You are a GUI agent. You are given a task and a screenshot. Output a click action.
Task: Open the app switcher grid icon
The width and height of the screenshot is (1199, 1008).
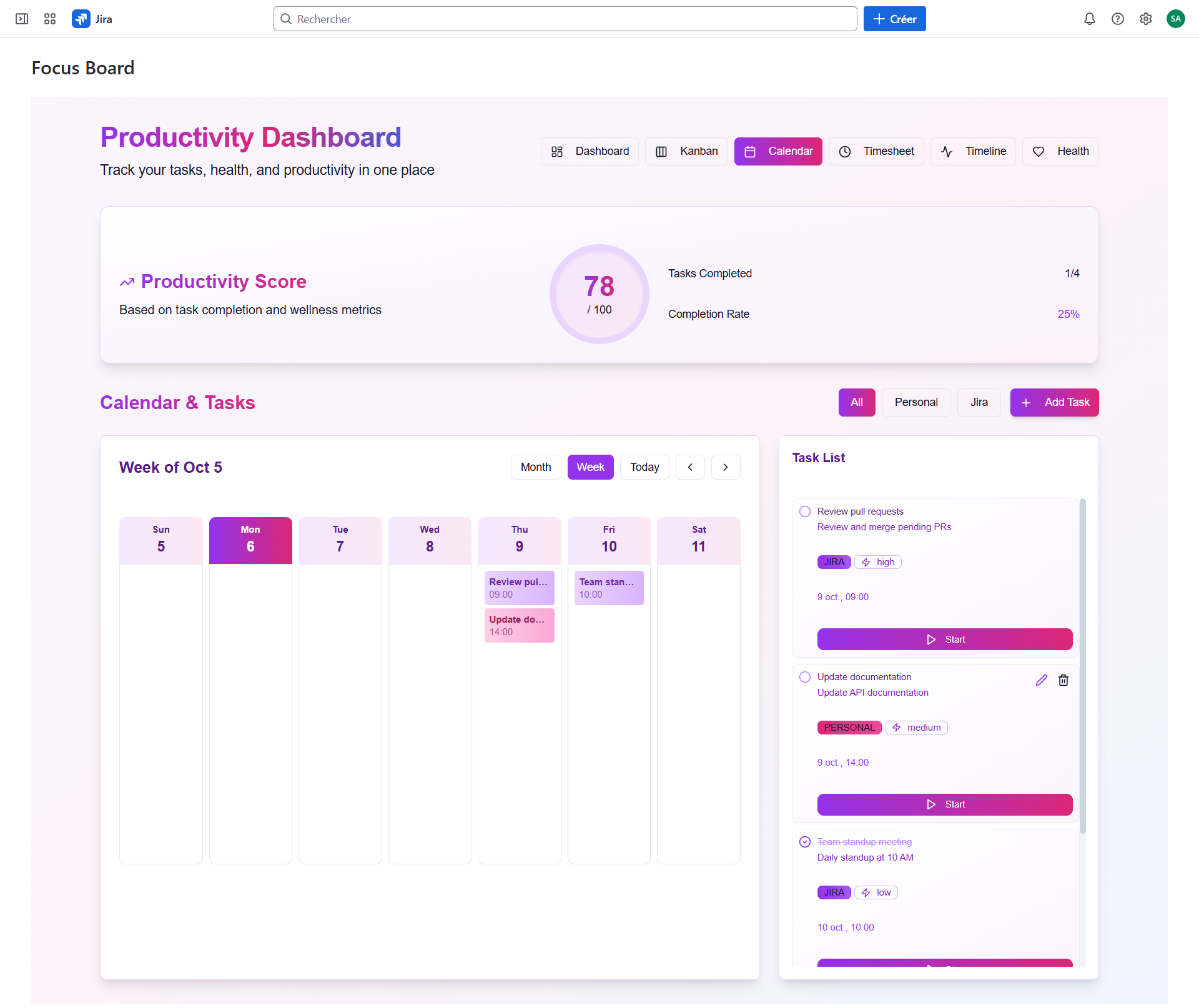(x=50, y=19)
